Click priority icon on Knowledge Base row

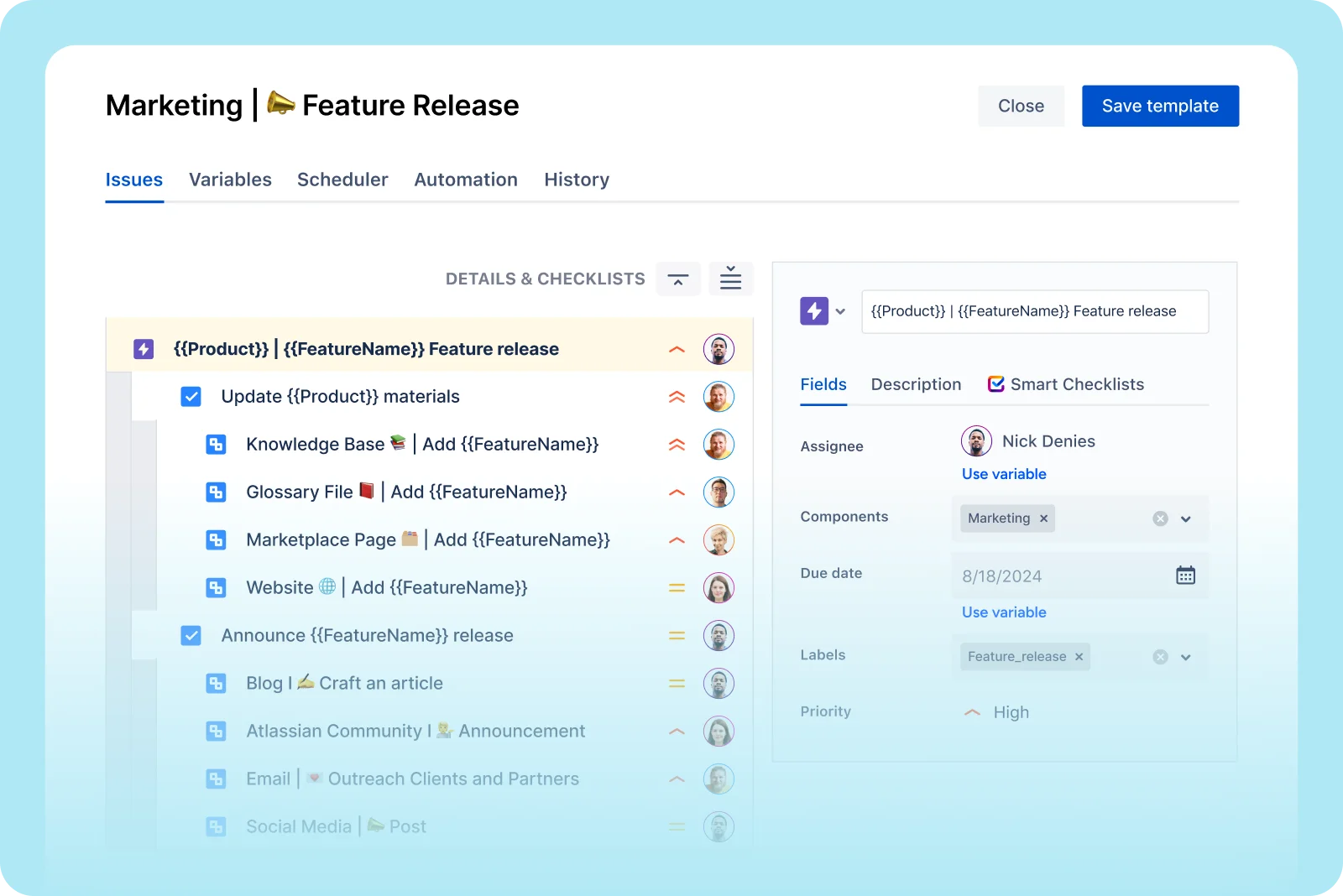[x=677, y=445]
